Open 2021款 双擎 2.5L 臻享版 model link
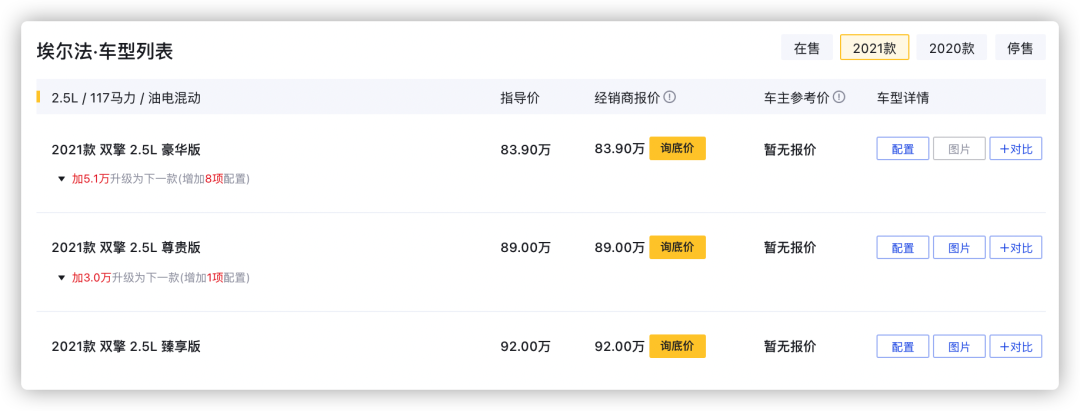This screenshot has height=411, width=1080. 126,346
